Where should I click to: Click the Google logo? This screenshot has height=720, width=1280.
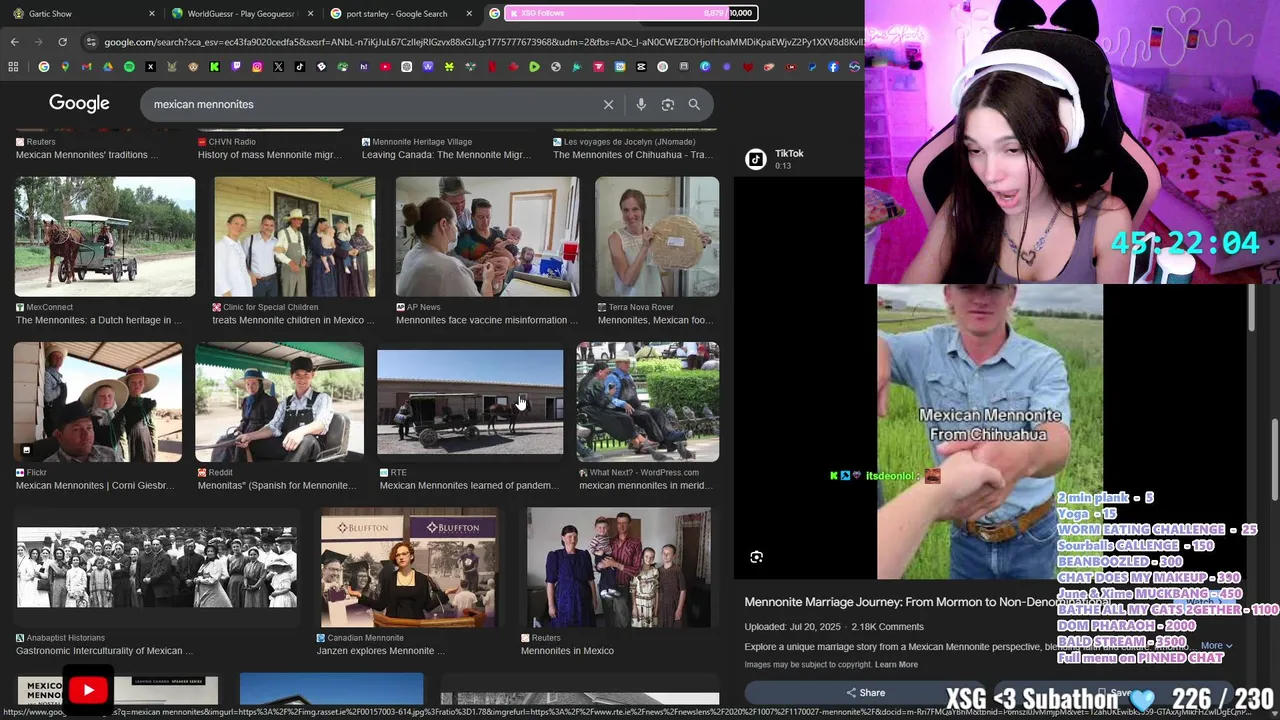(x=79, y=104)
